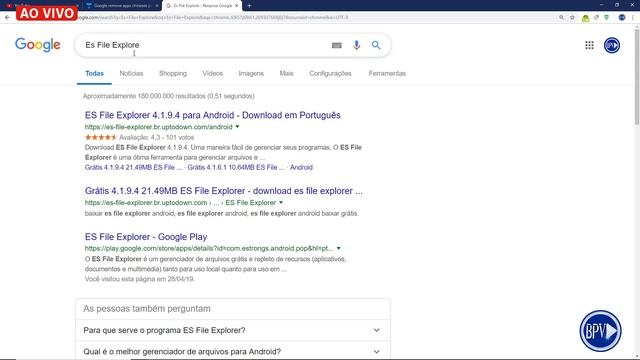
Task: Expand Para que serve o programa ES File Explorer
Action: (x=233, y=330)
